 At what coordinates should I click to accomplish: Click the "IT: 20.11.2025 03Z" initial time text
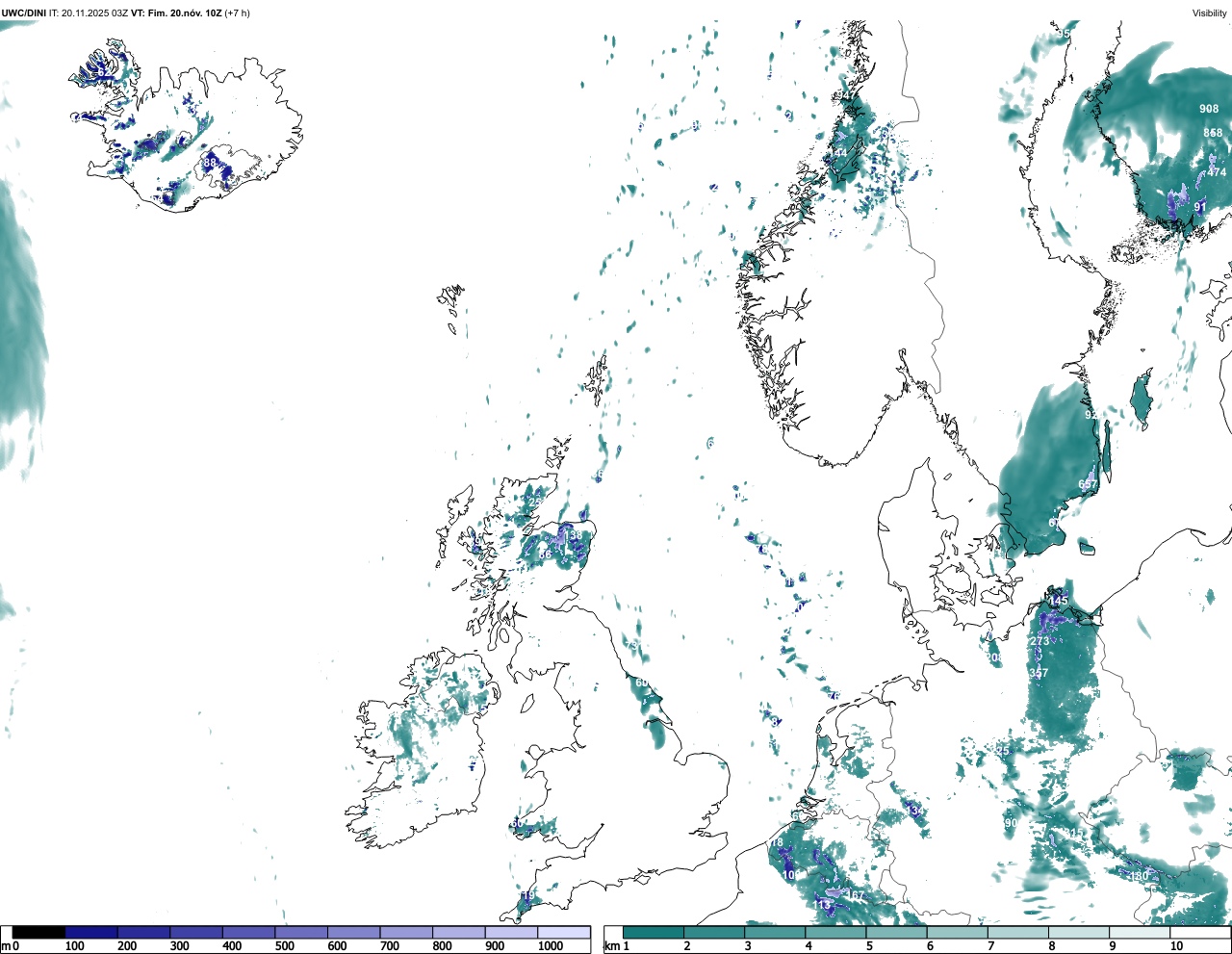pos(89,13)
